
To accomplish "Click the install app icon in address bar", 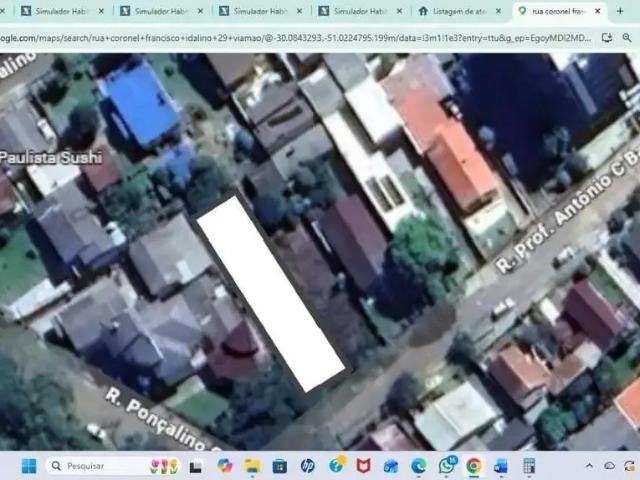I will click(607, 38).
